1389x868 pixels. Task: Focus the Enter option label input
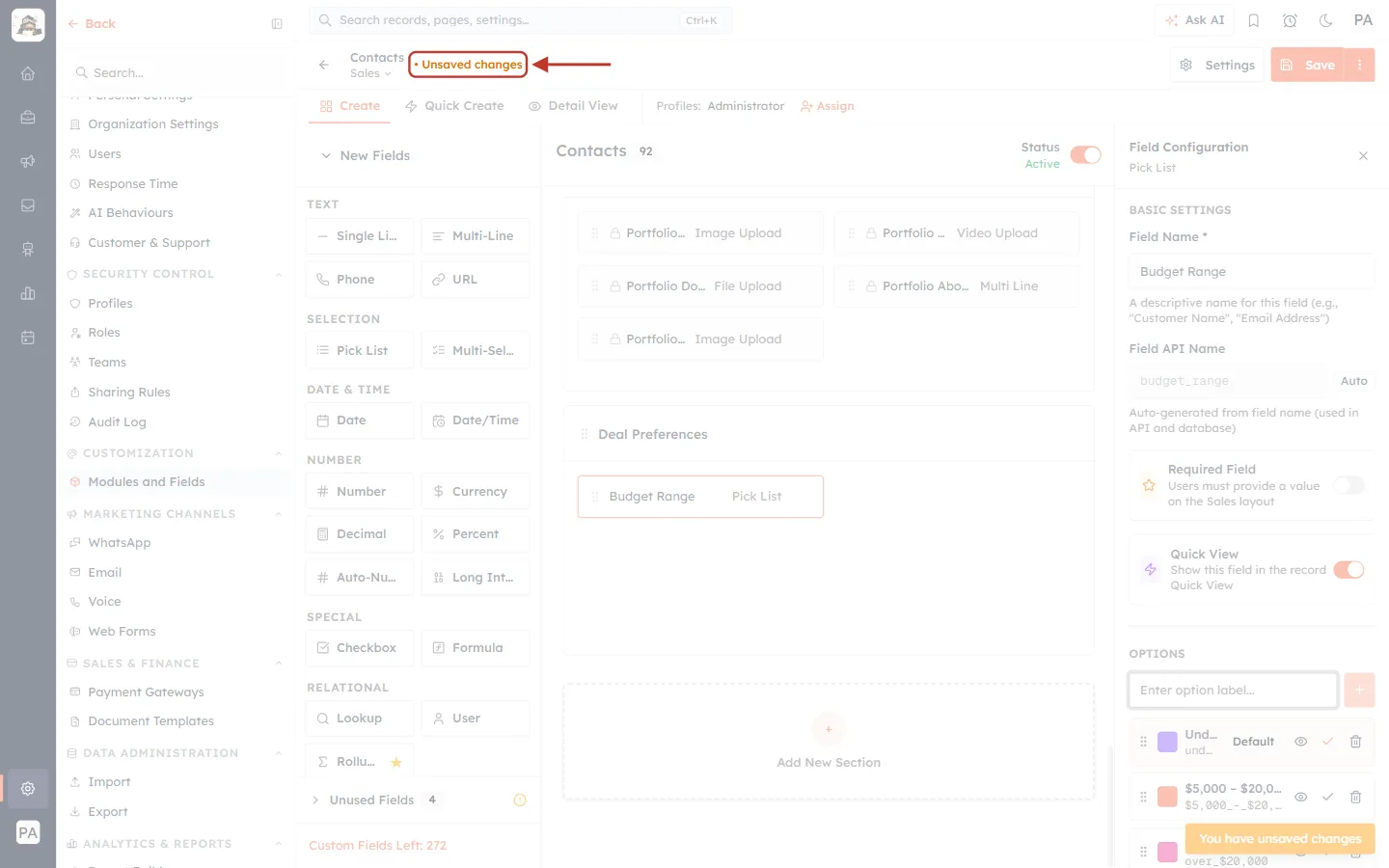(x=1233, y=690)
